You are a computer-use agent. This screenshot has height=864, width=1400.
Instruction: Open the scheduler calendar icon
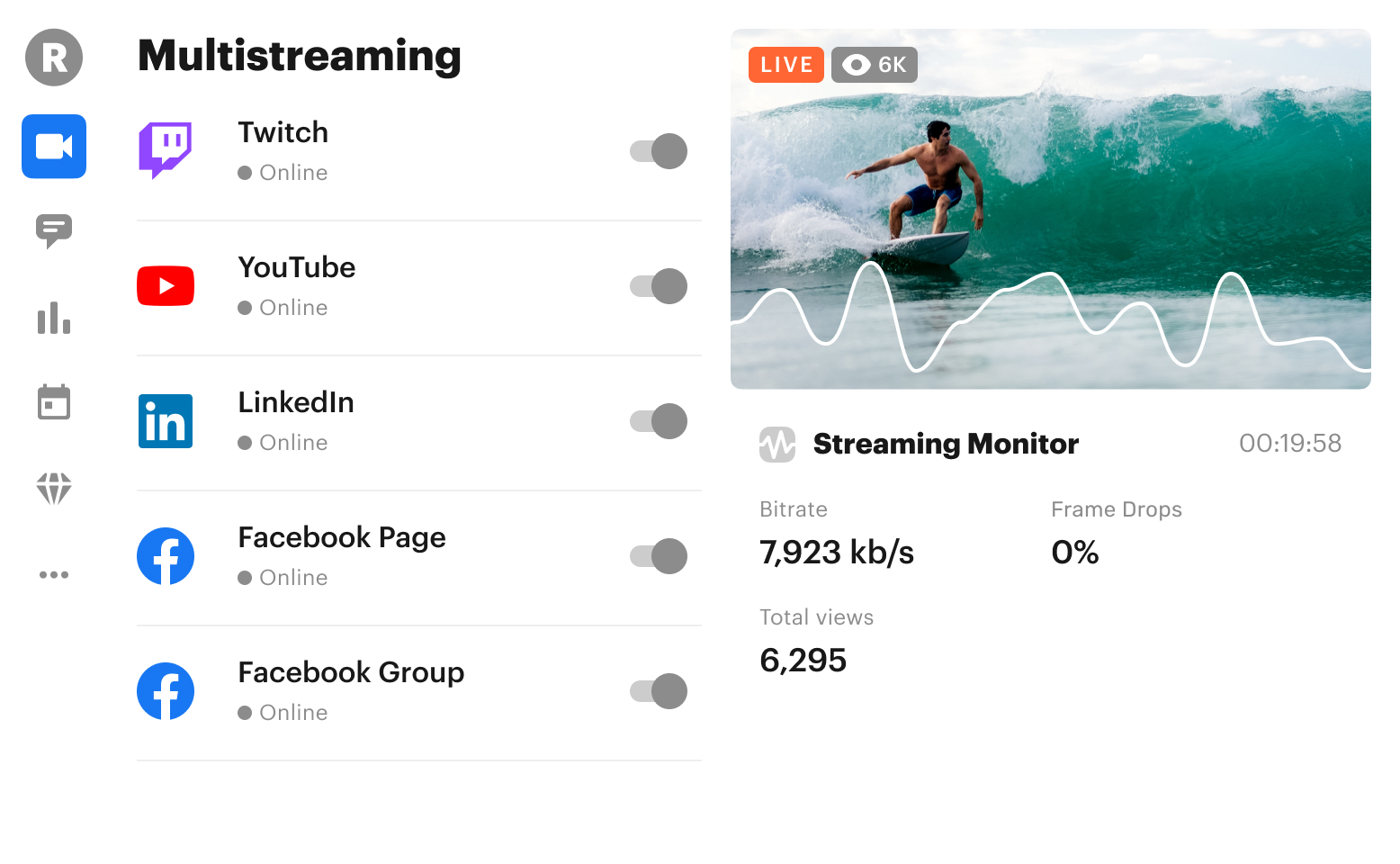[53, 402]
